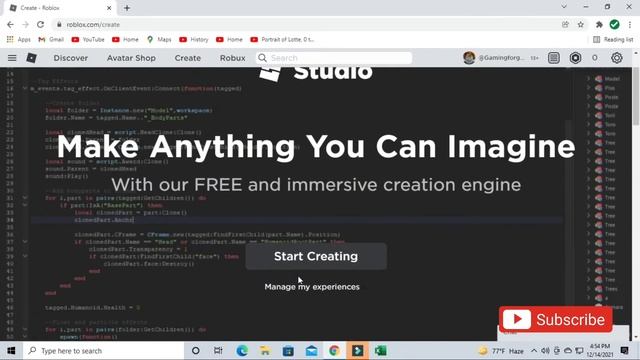
Task: Open the @Gamingforg profile avatar
Action: 469,58
